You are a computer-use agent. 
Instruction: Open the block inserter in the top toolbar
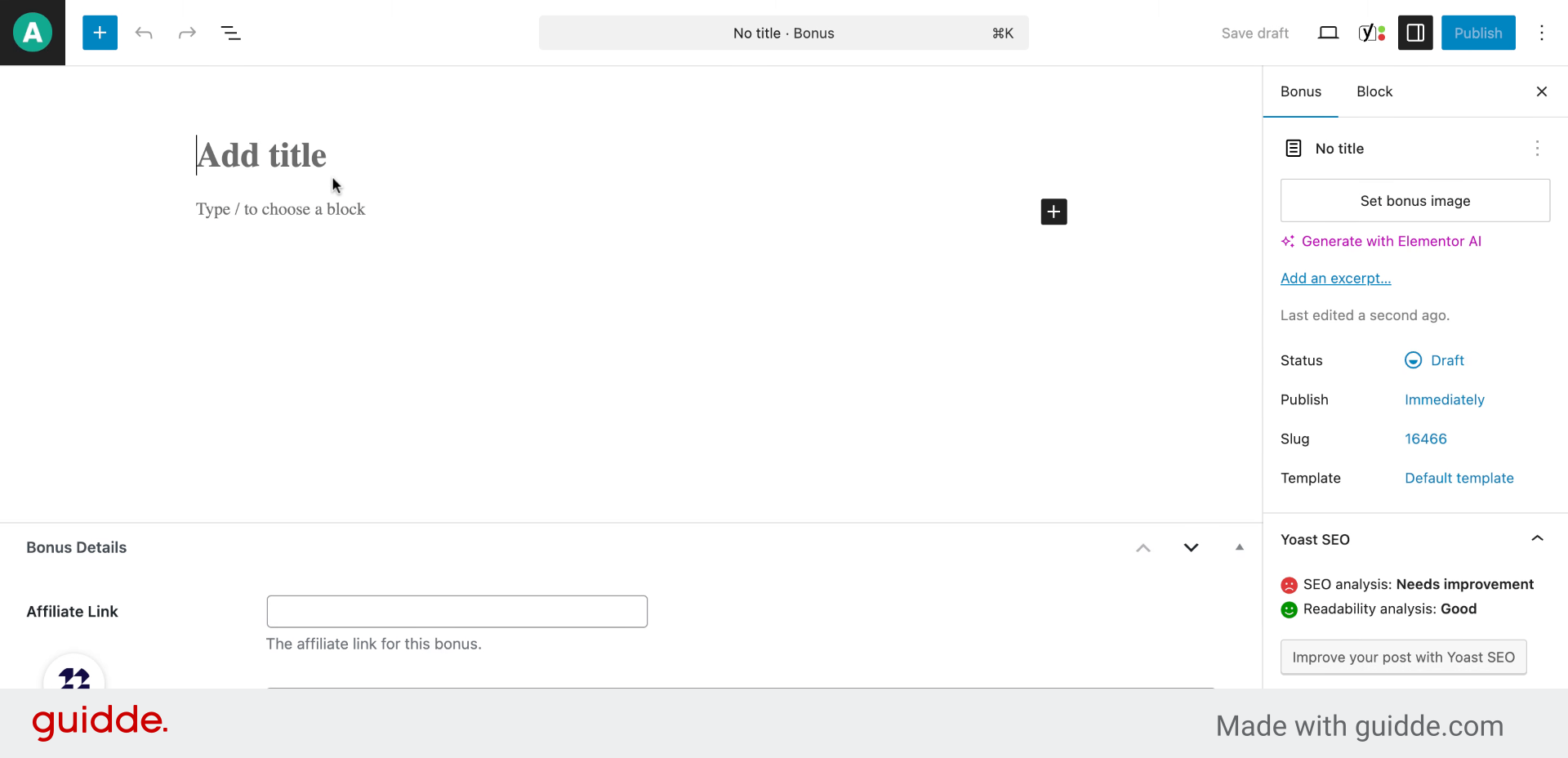pos(100,33)
